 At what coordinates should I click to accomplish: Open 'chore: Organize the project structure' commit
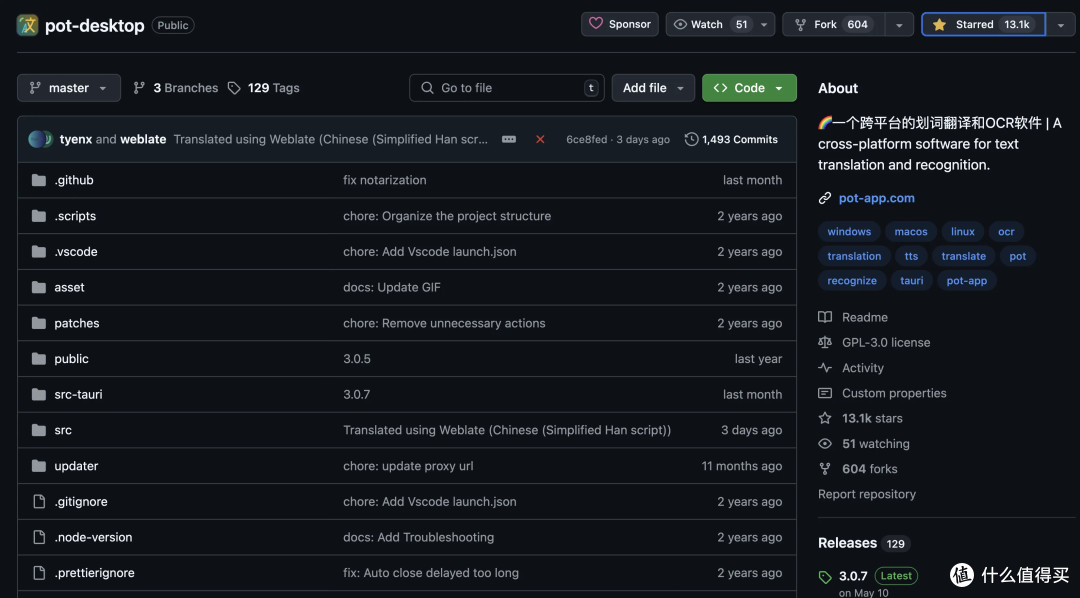tap(447, 216)
